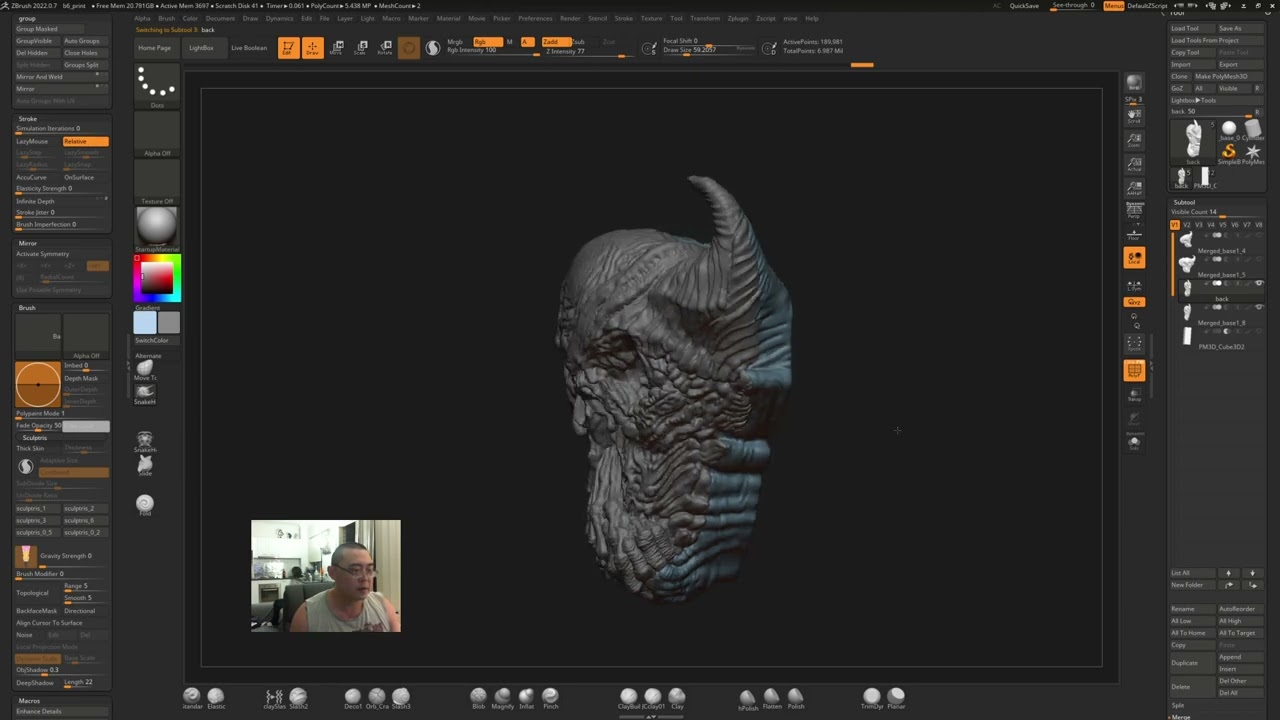Viewport: 1280px width, 720px height.
Task: Open the Render menu
Action: (570, 18)
